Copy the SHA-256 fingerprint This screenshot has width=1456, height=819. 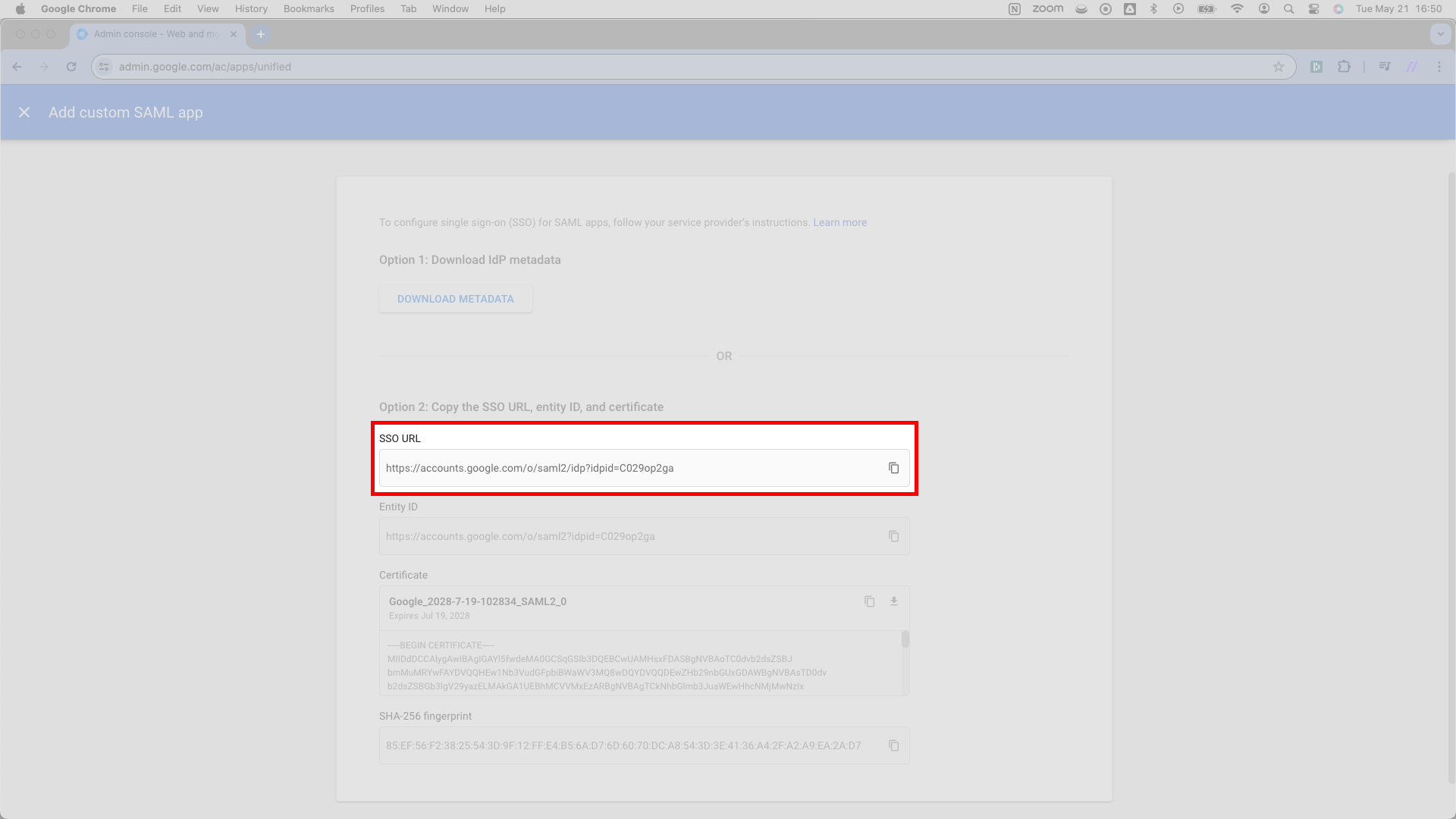(x=894, y=745)
